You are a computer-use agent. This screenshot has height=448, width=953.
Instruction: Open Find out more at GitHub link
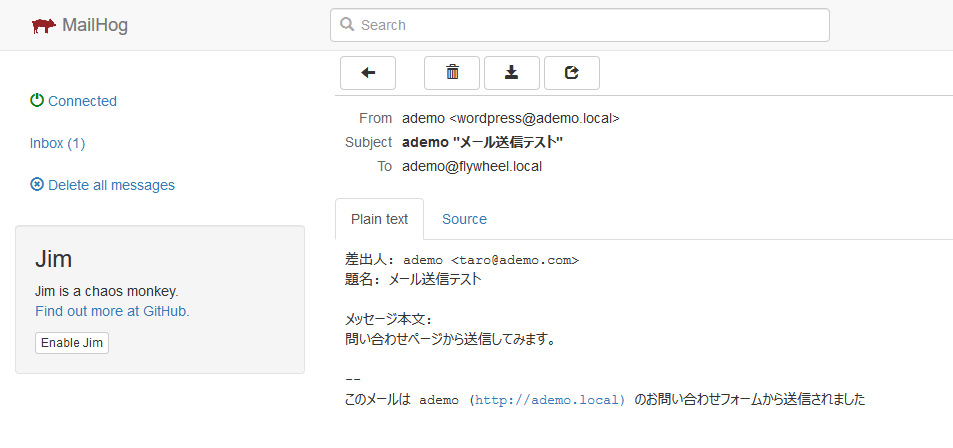(111, 311)
